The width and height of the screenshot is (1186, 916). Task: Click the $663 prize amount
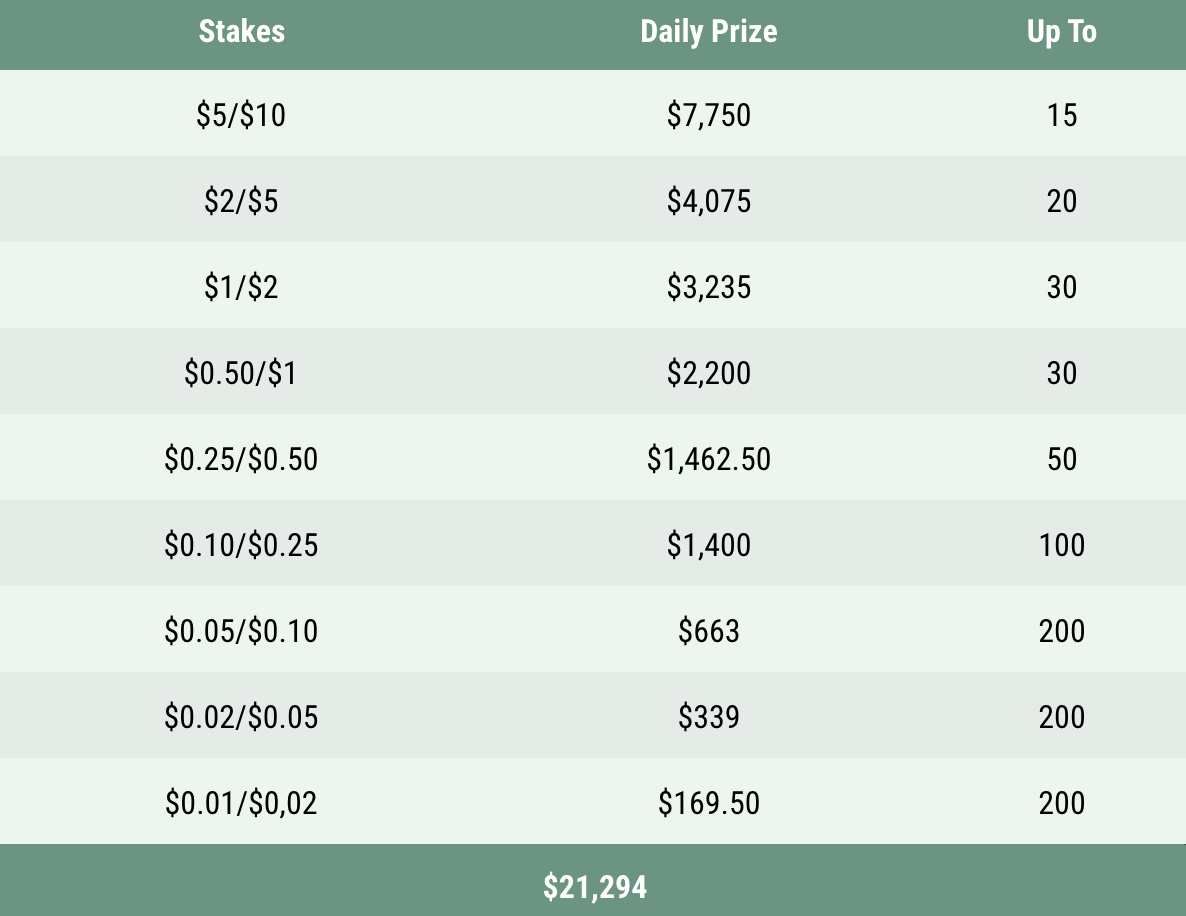coord(708,632)
